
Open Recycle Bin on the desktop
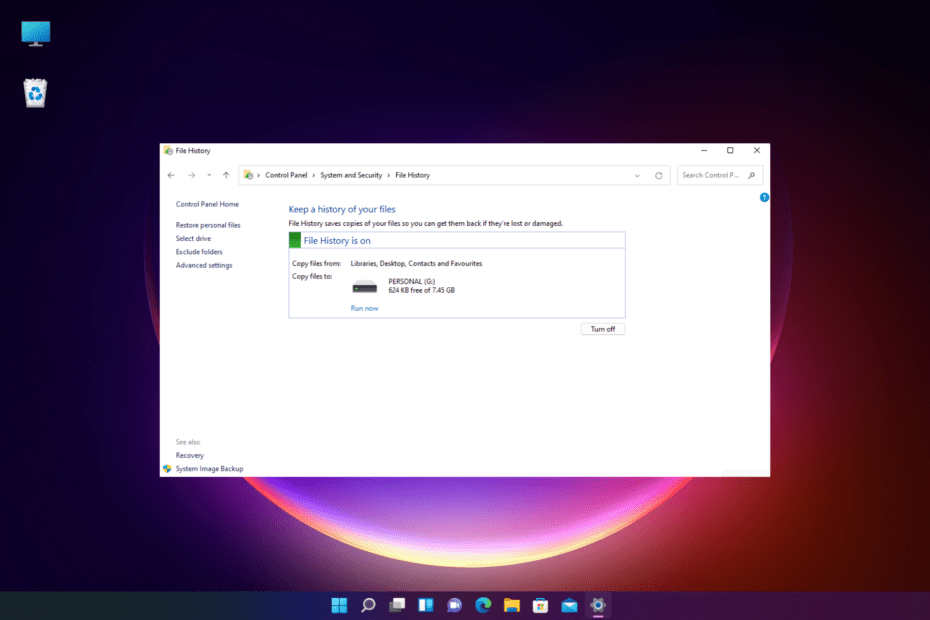point(36,93)
